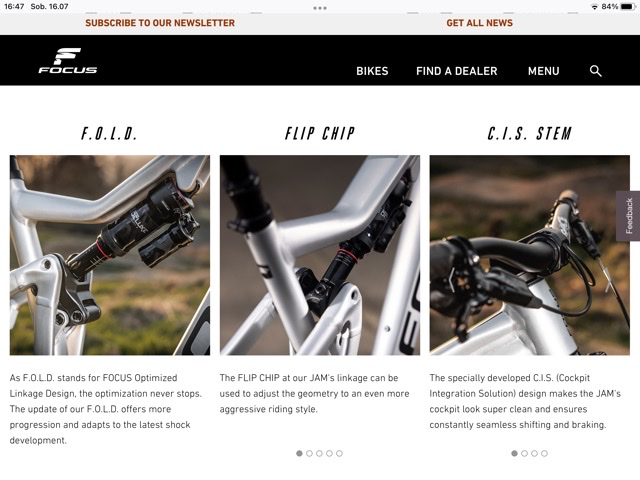Viewport: 640px width, 480px height.
Task: Open the Feedback side tab
Action: pos(629,216)
